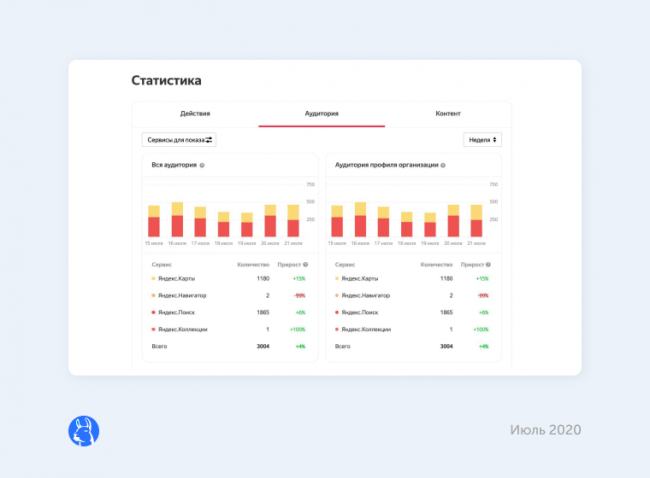The width and height of the screenshot is (650, 478).
Task: Click the 16 июля bar in left chart
Action: [x=177, y=220]
